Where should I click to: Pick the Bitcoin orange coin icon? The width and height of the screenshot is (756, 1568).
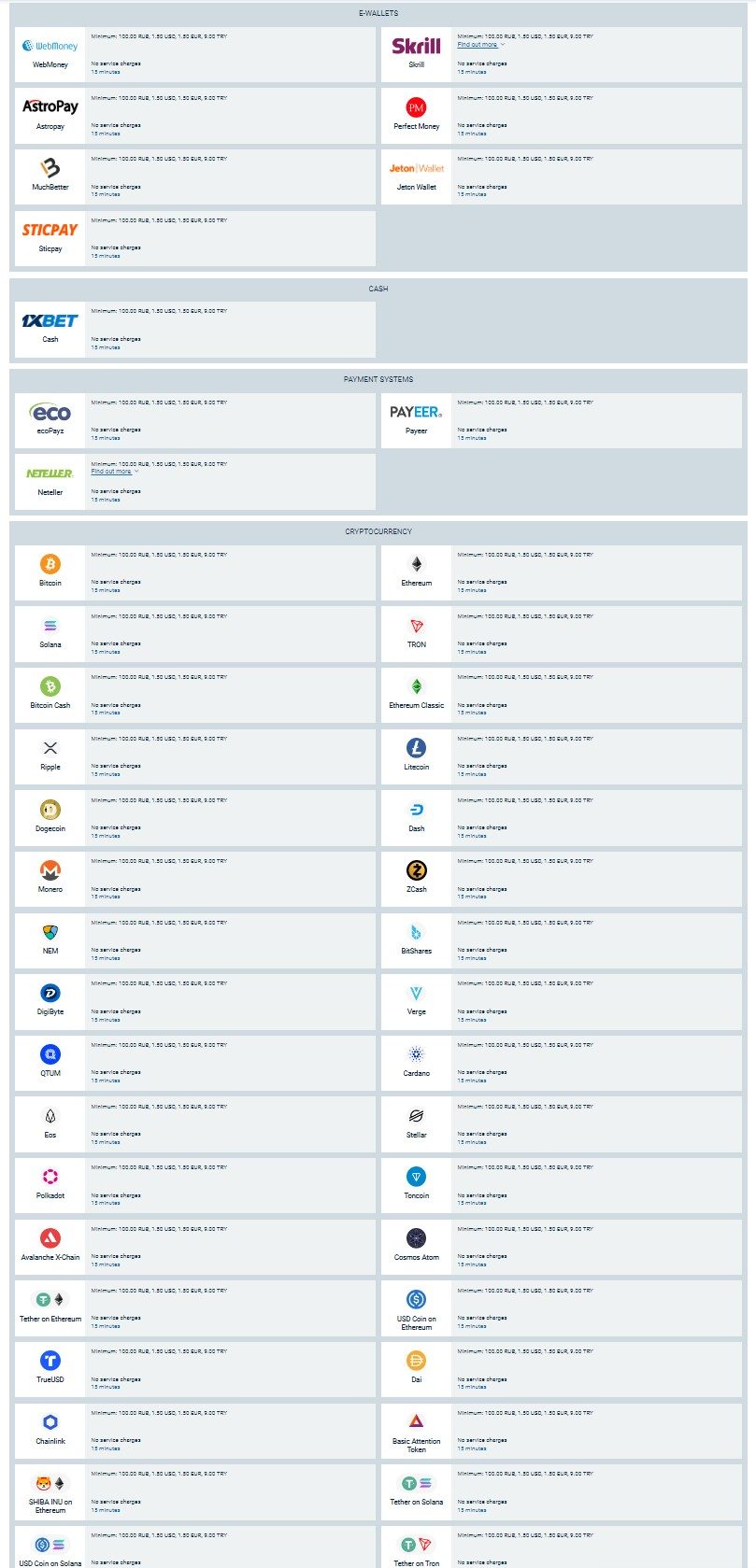pos(50,564)
